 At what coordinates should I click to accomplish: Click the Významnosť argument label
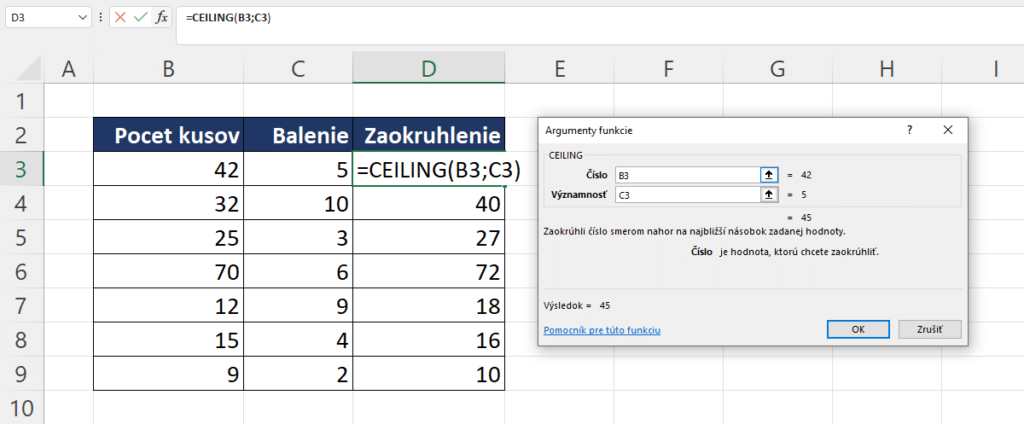coord(580,194)
